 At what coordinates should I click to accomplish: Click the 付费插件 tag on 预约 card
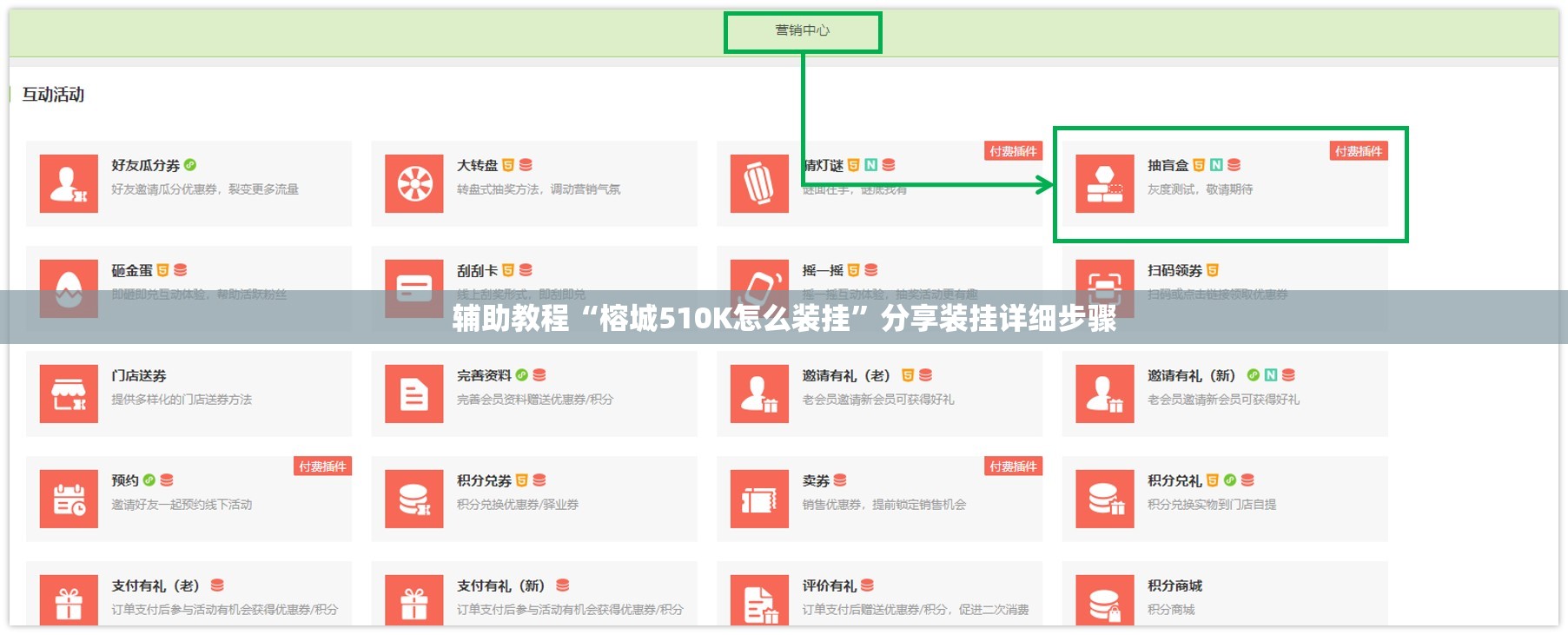pyautogui.click(x=322, y=466)
